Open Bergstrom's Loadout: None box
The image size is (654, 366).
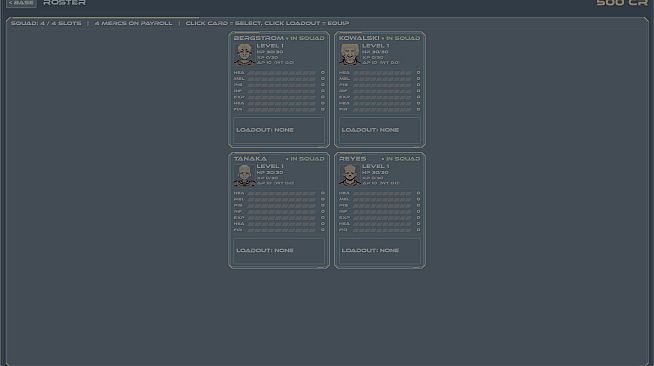[x=279, y=130]
